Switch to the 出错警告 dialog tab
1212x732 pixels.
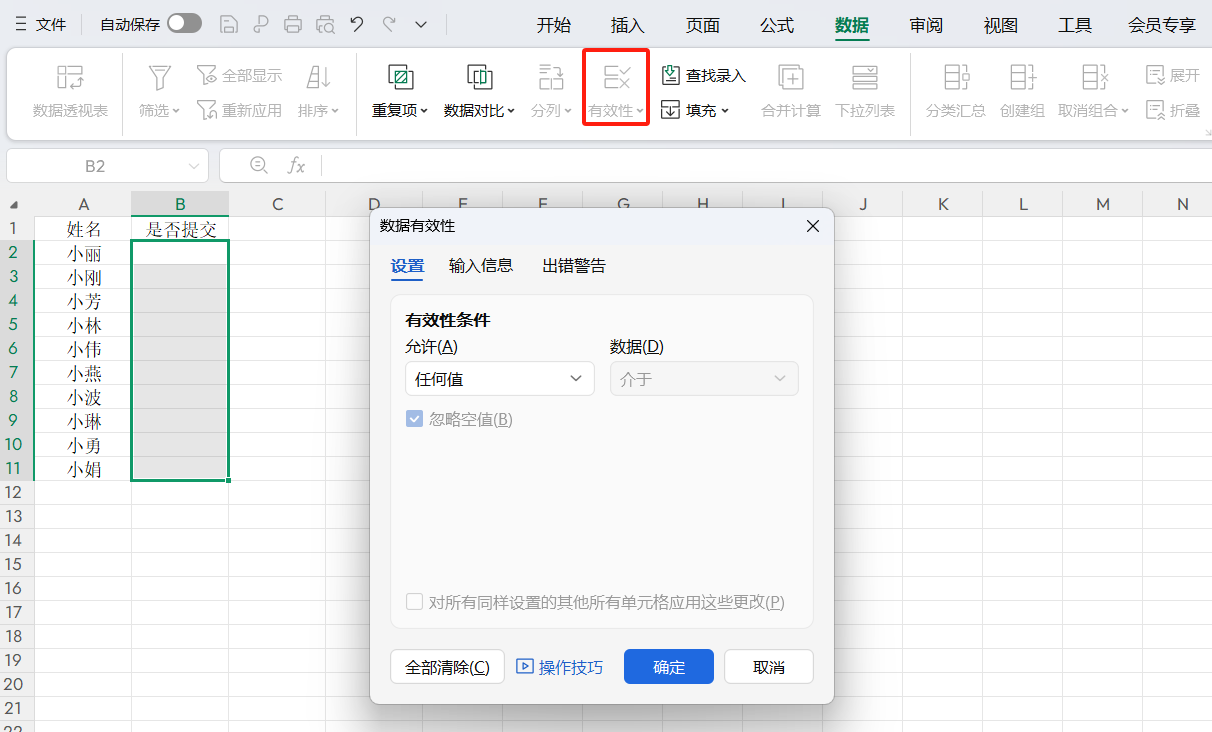tap(573, 265)
